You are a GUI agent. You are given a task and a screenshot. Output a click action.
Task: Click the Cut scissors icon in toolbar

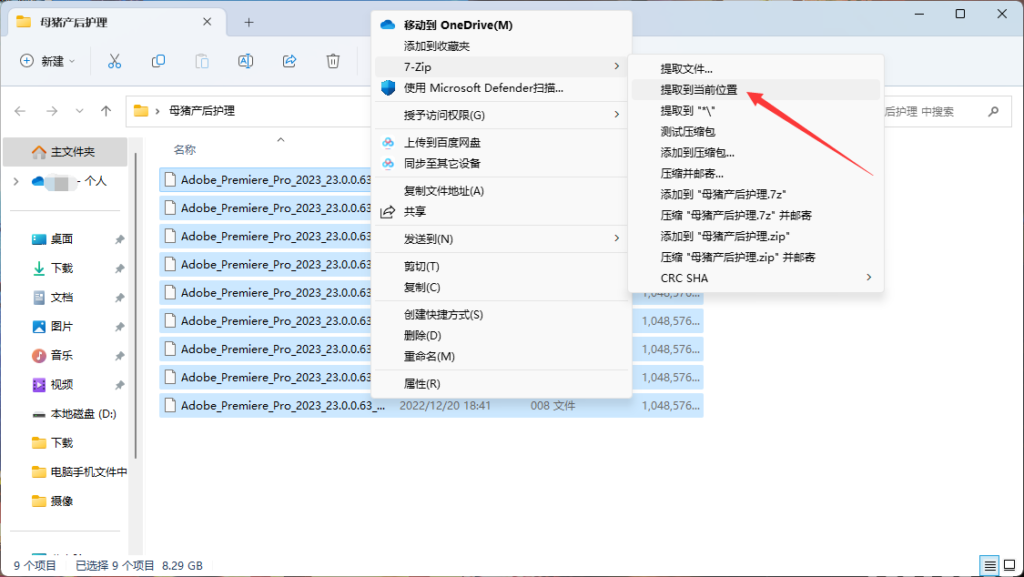pyautogui.click(x=114, y=61)
